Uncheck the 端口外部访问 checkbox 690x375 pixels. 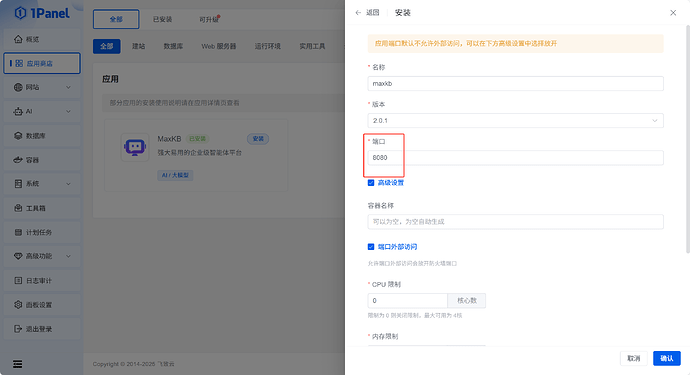coord(371,247)
